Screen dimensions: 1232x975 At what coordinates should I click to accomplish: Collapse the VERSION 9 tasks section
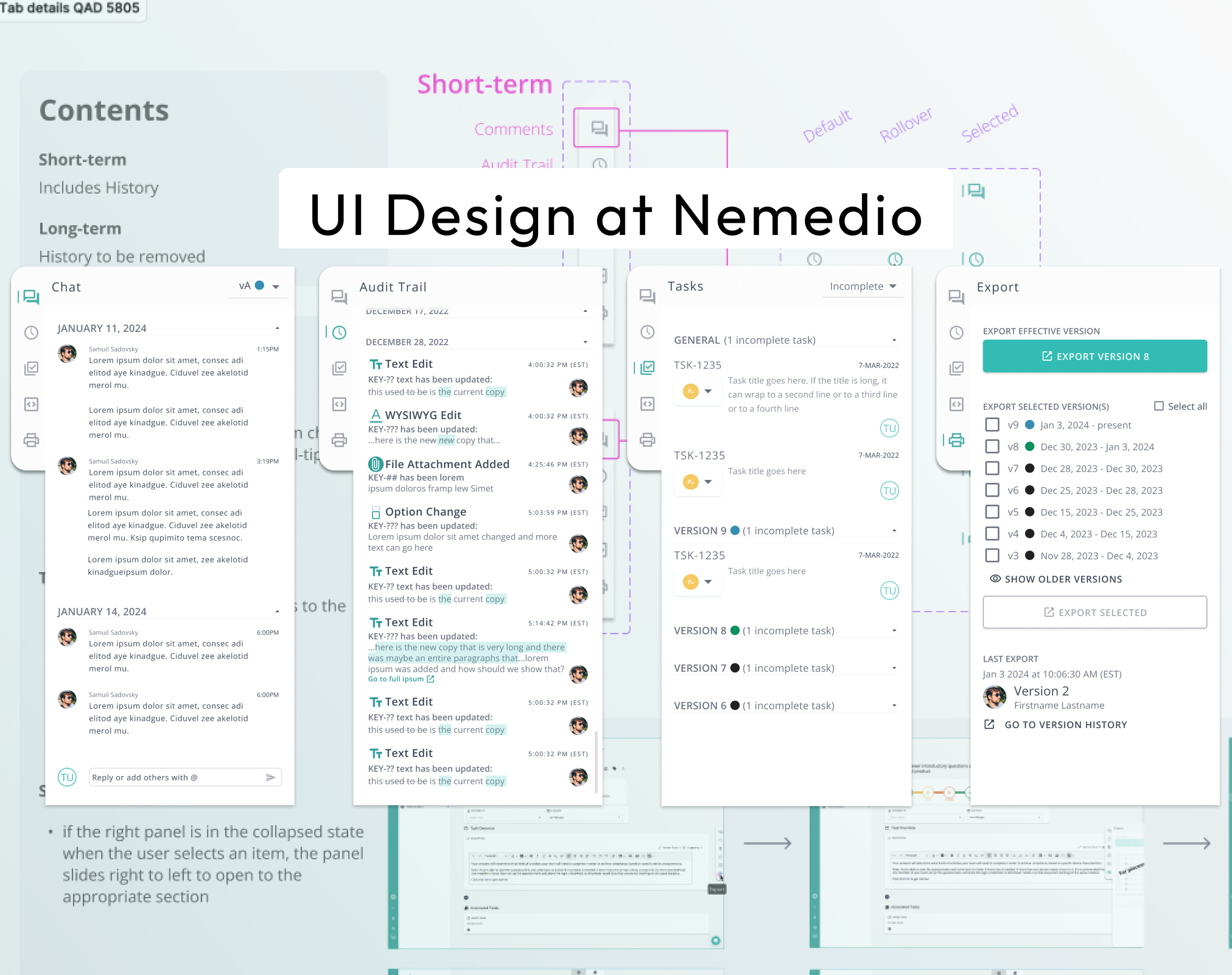[894, 531]
